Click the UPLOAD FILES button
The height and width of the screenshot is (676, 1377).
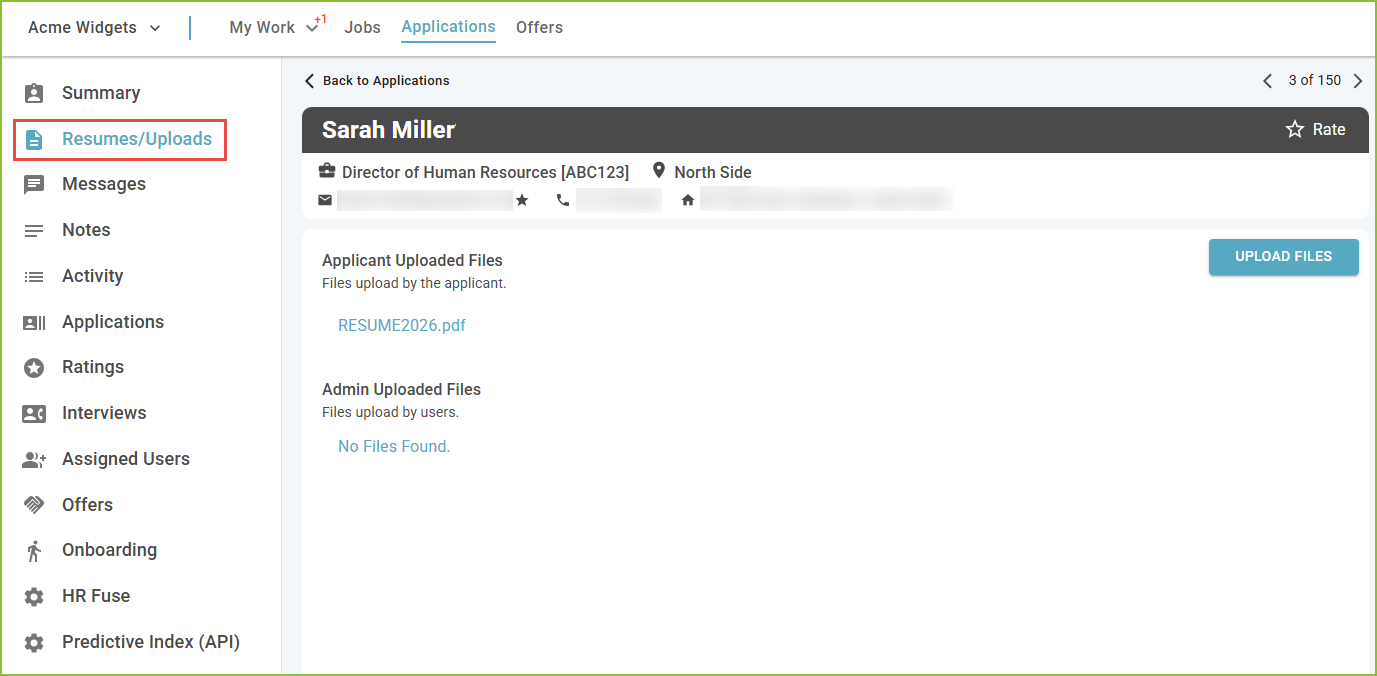1283,257
